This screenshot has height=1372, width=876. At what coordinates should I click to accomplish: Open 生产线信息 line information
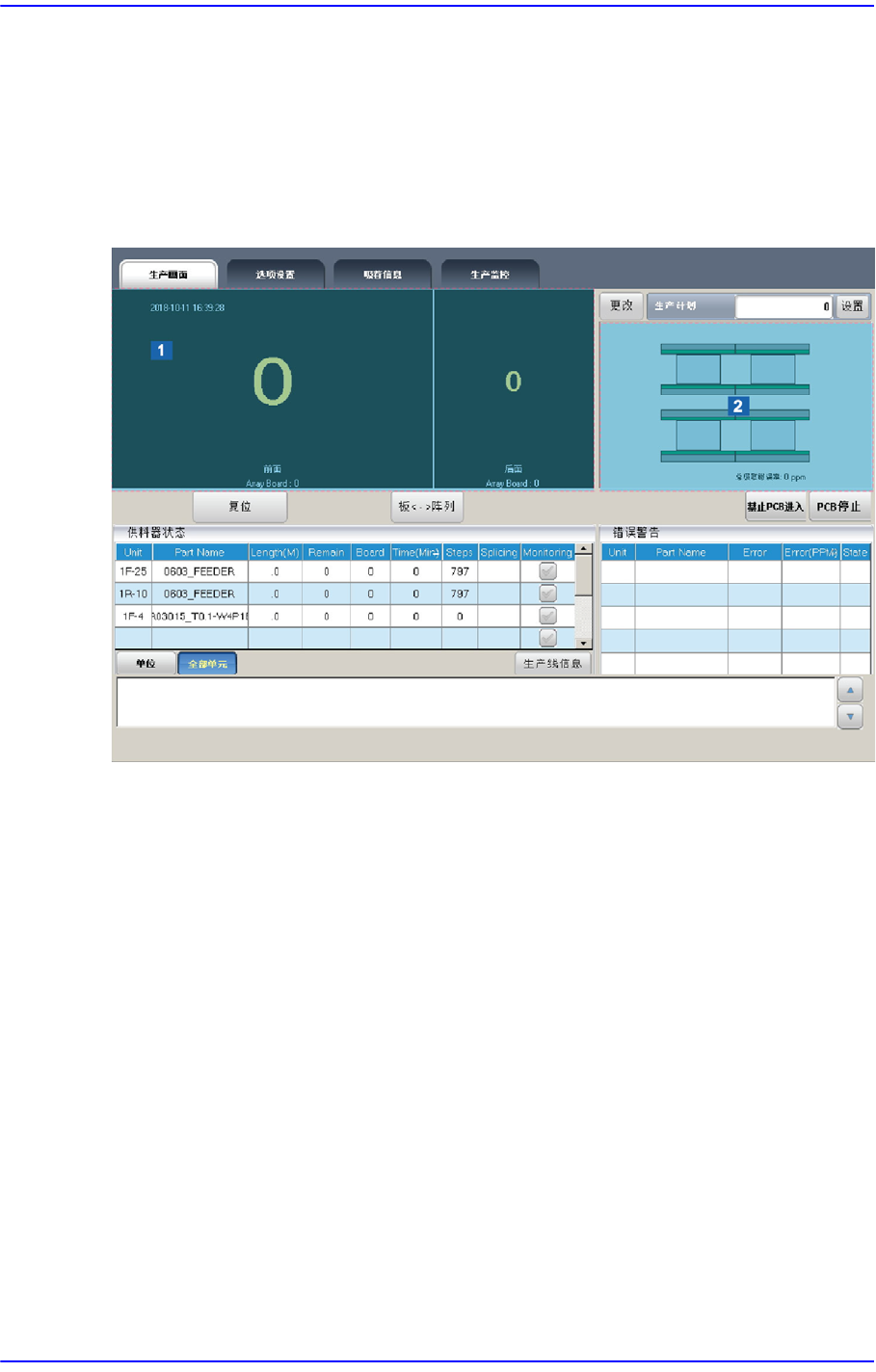click(x=553, y=664)
